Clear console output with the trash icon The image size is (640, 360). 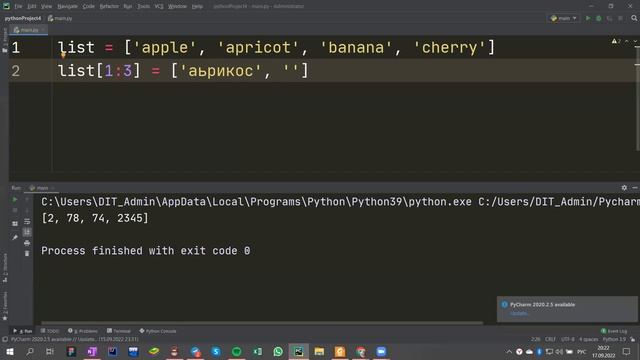[27, 253]
